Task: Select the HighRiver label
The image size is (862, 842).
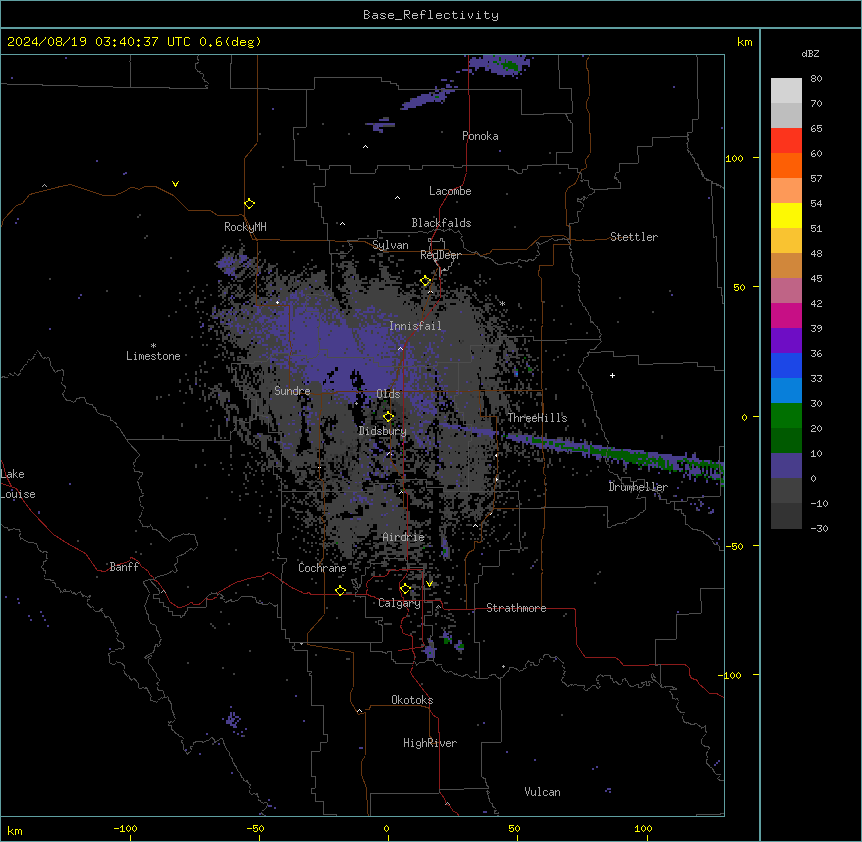Action: (430, 743)
